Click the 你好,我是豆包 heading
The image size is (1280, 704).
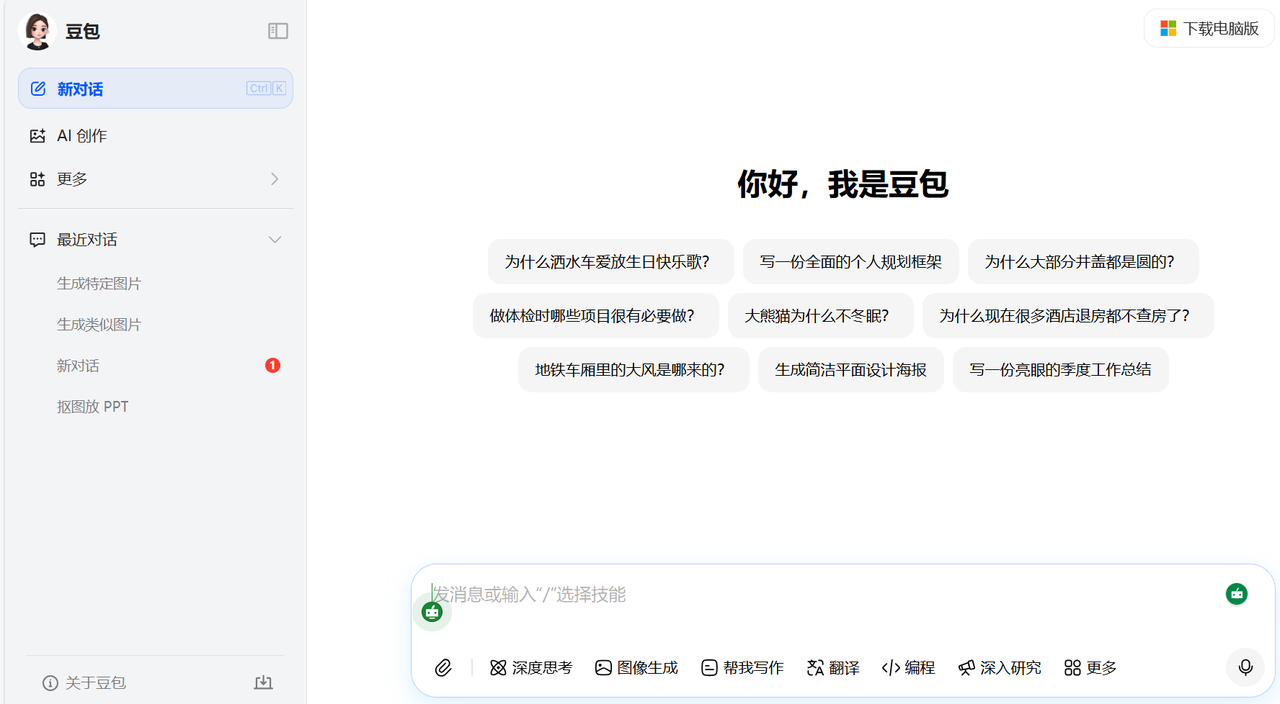pos(843,184)
